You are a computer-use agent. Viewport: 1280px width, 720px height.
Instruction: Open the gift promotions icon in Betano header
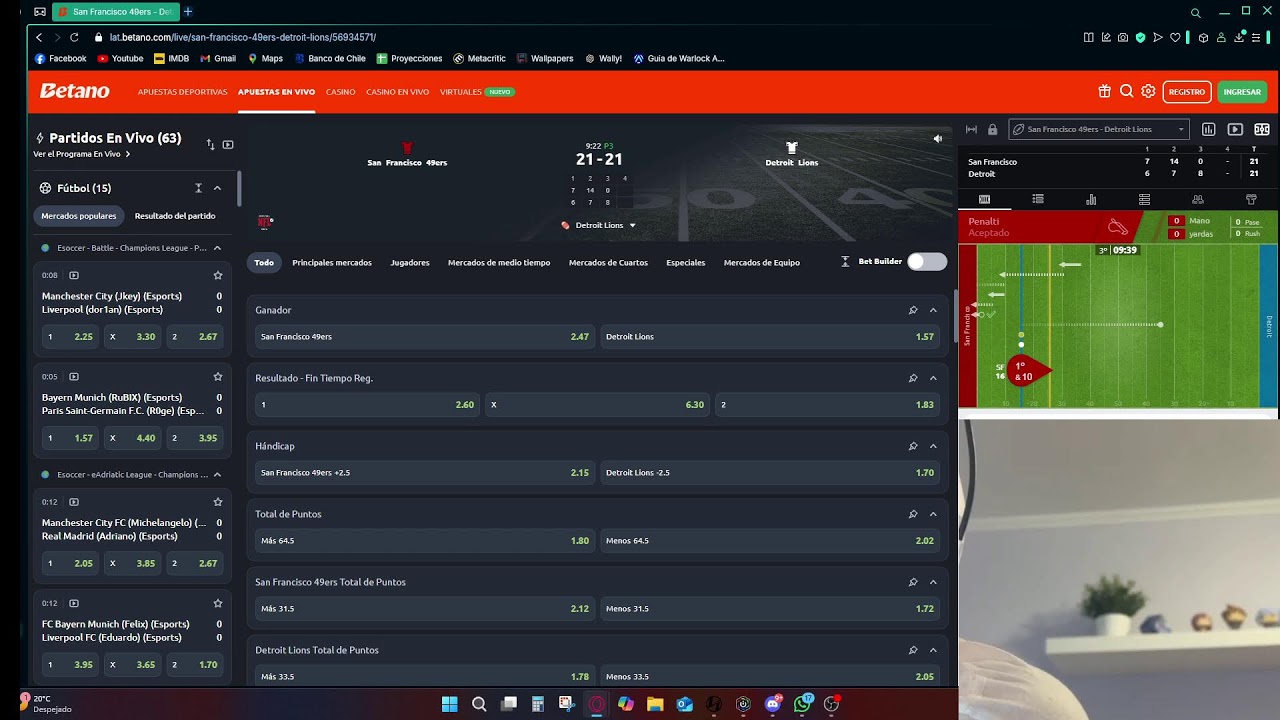(1104, 91)
